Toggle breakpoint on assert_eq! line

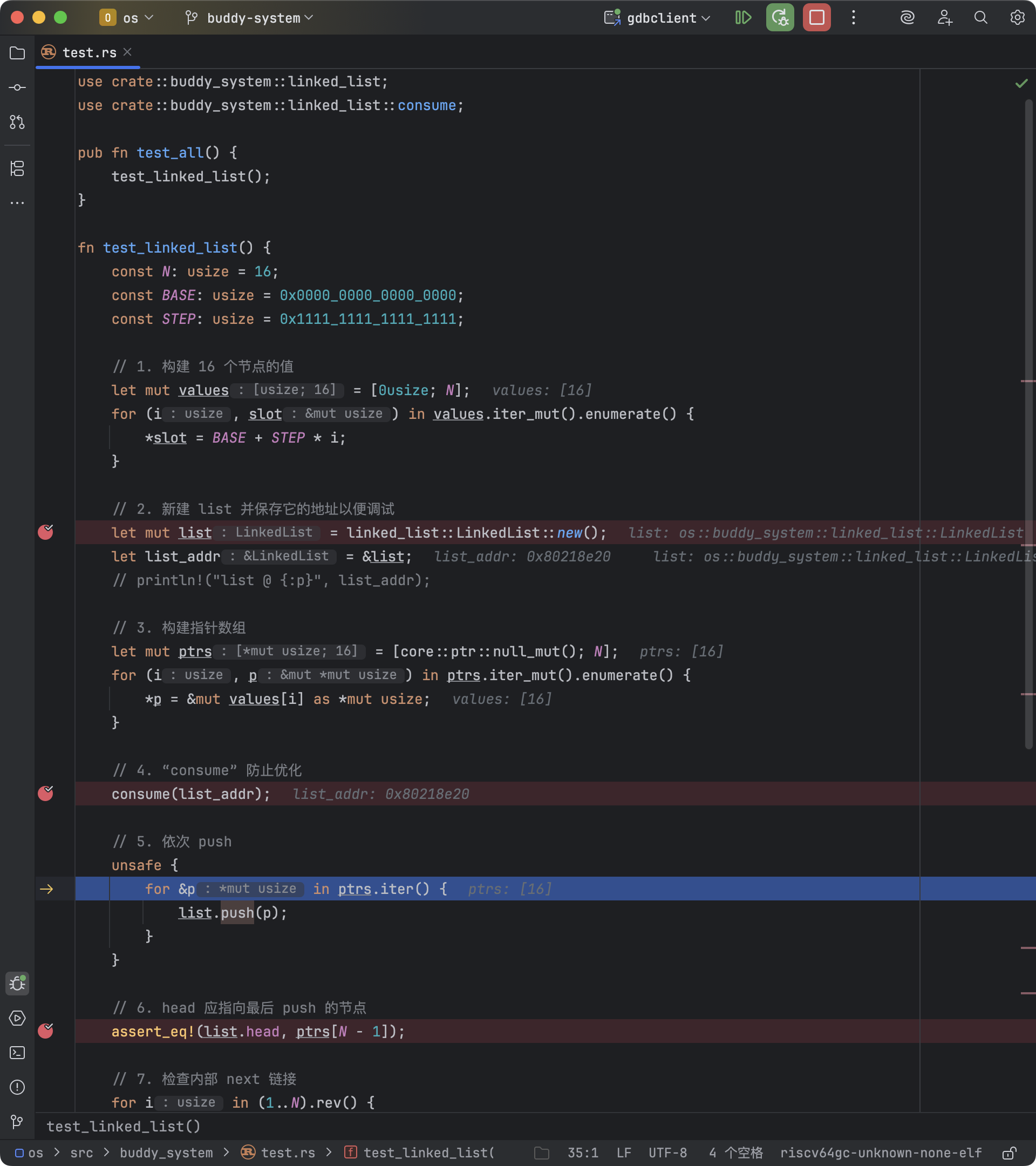point(46,1031)
